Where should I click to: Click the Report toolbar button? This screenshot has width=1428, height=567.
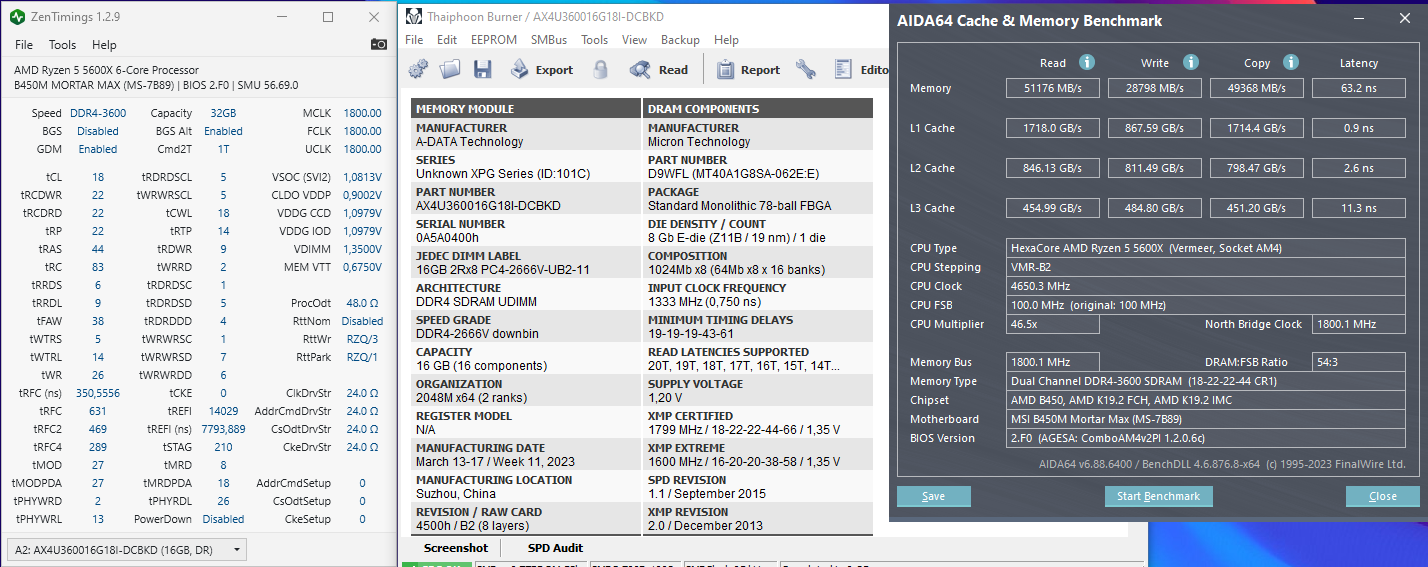click(x=746, y=69)
